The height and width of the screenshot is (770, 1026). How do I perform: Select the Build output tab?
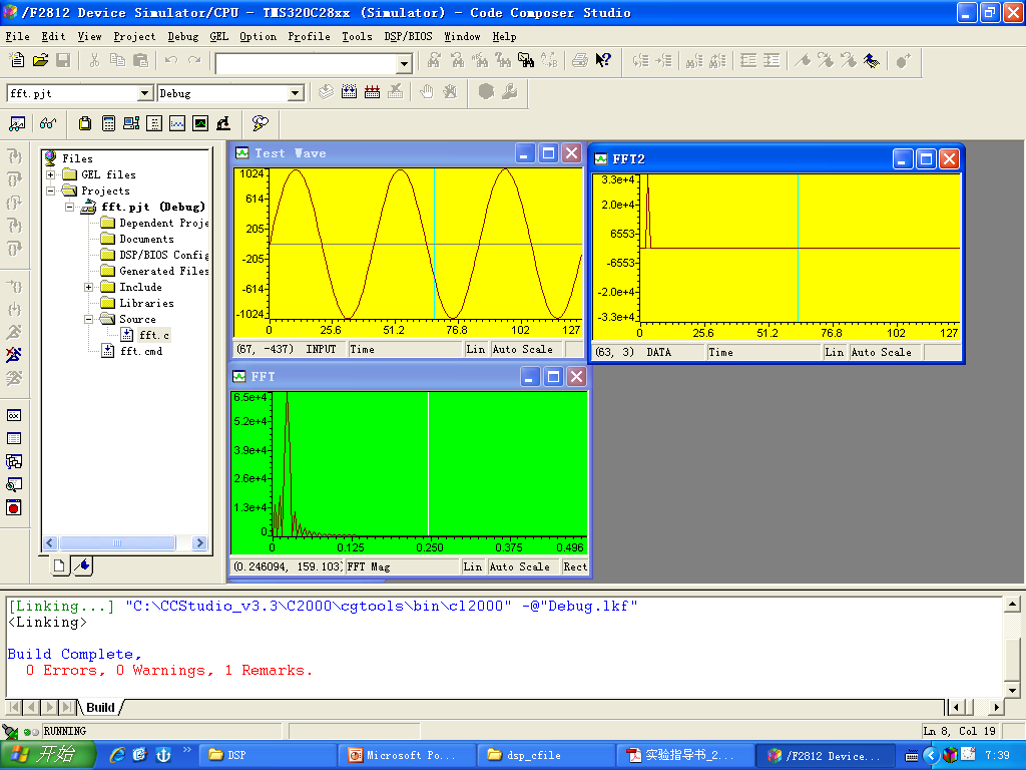tap(101, 707)
